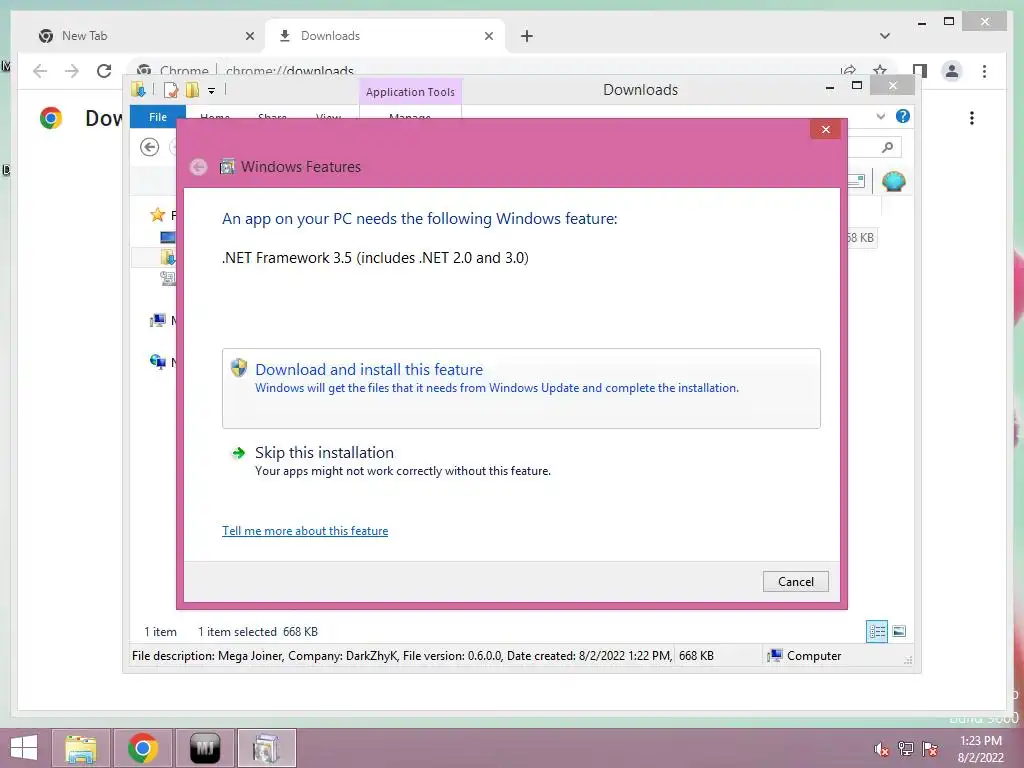Click network tray icon
This screenshot has height=768, width=1024.
point(906,749)
